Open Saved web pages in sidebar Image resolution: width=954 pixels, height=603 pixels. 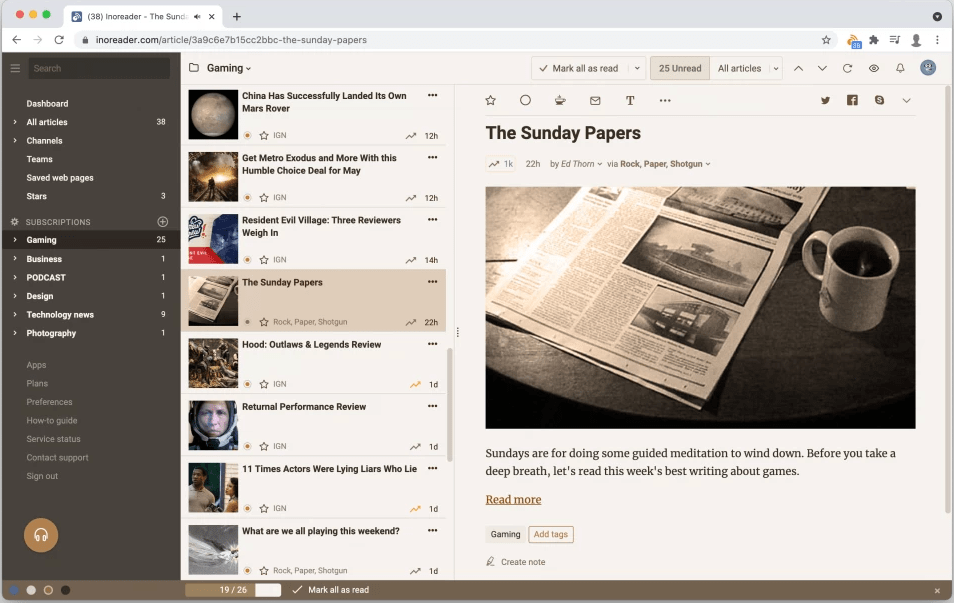(x=60, y=178)
